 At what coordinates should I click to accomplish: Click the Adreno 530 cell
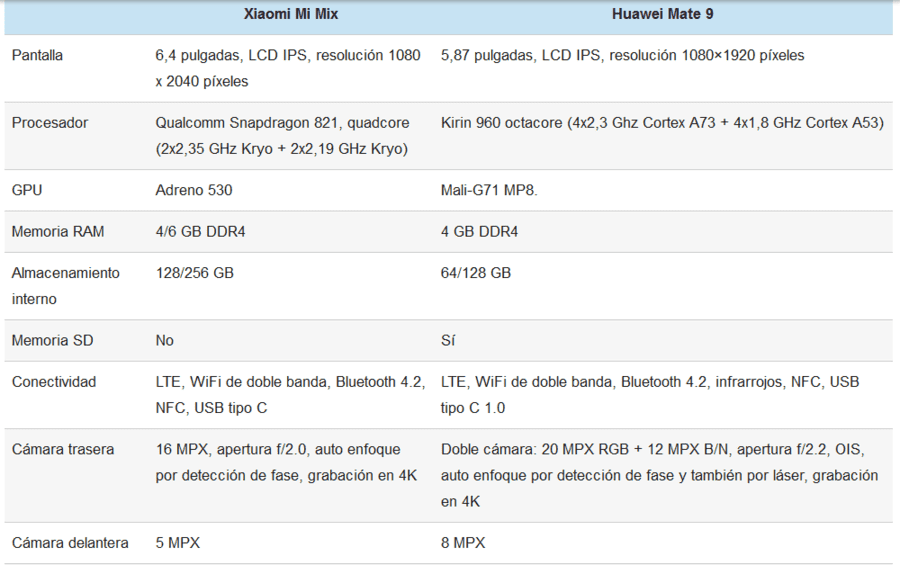(194, 190)
